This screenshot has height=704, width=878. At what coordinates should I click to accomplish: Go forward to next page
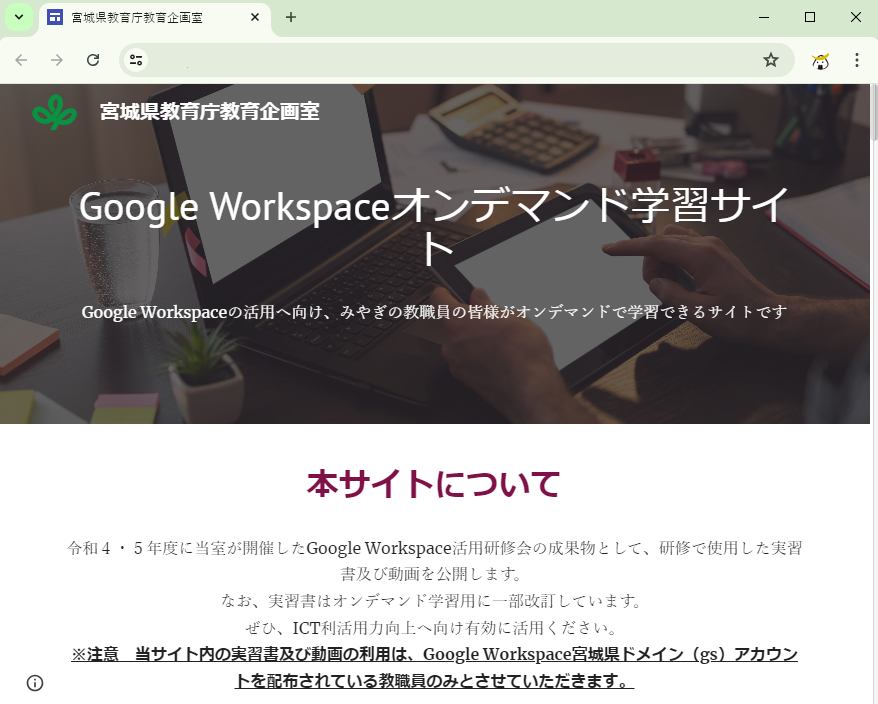pyautogui.click(x=57, y=60)
